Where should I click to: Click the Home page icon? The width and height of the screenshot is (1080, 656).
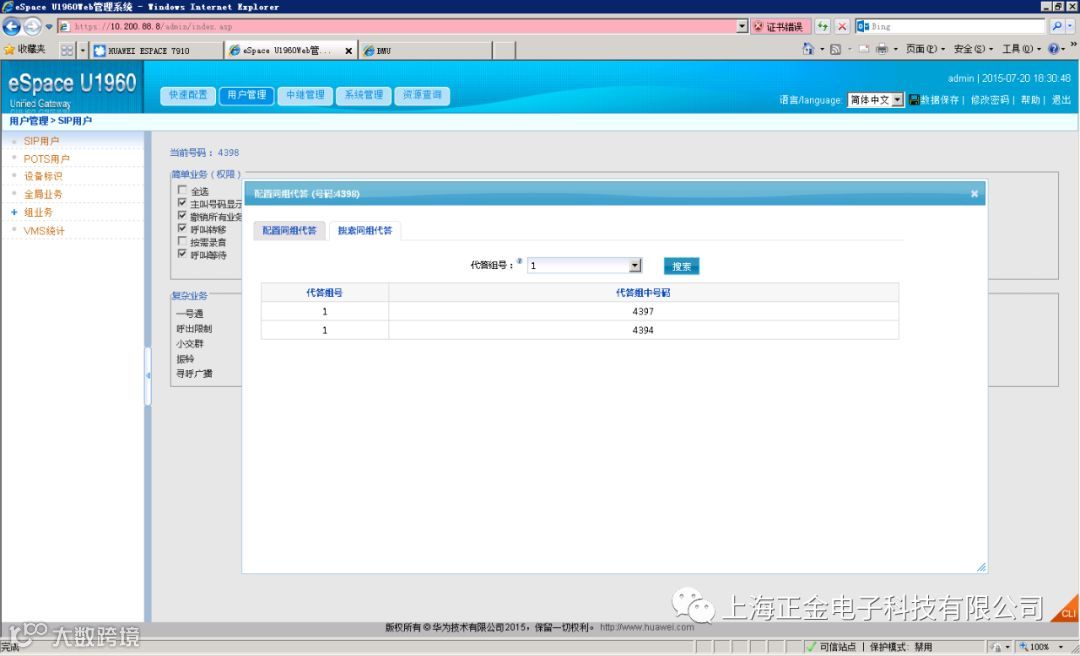(808, 49)
